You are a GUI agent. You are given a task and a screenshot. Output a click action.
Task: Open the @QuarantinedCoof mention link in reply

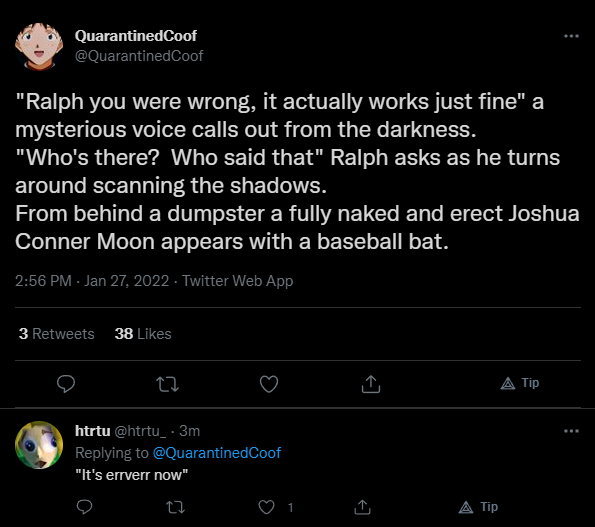coord(217,453)
